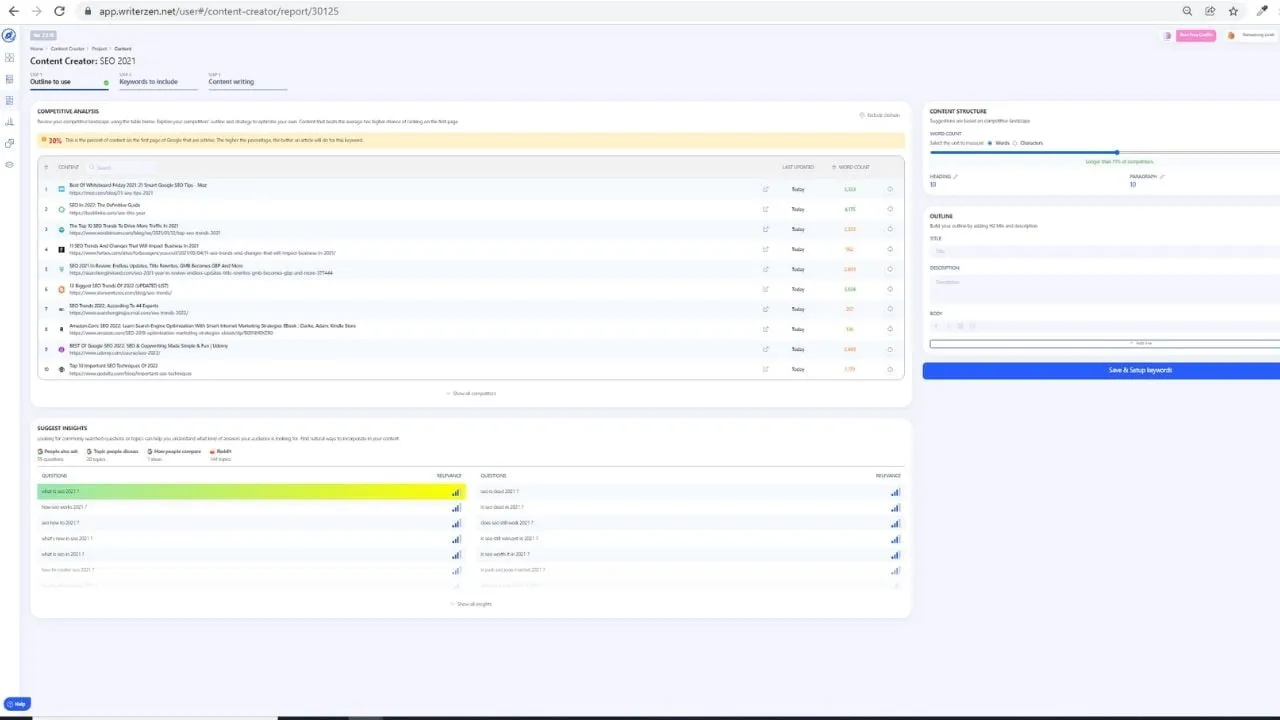Select the Characters radio button
Screen dimensions: 1280x720
1015,142
